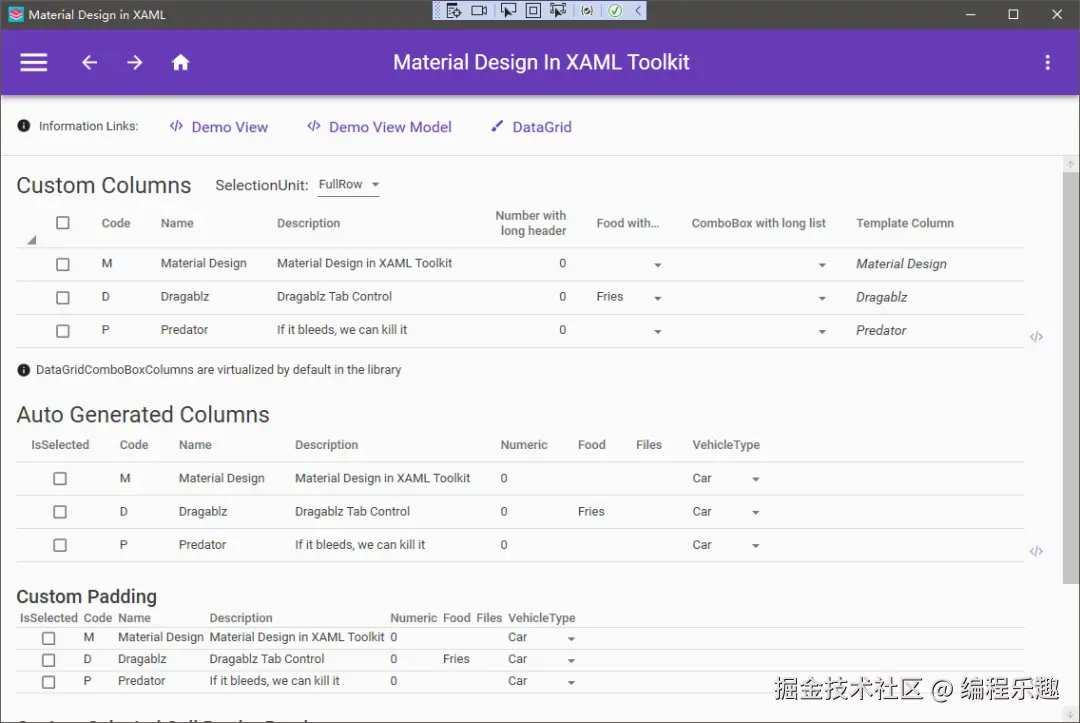Screen dimensions: 1080x723
Task: View source code icon beside Custom Columns grid
Action: tap(1036, 337)
